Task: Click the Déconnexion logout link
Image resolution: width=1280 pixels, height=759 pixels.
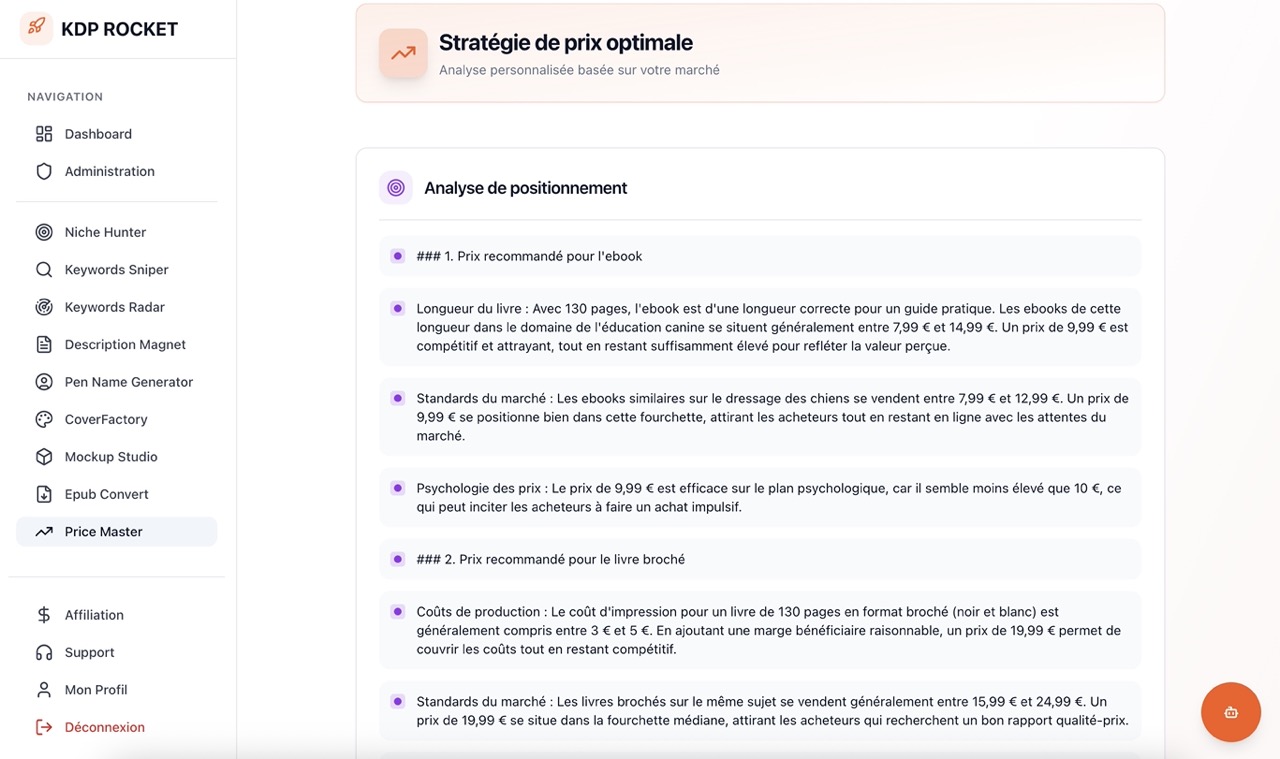Action: tap(104, 727)
